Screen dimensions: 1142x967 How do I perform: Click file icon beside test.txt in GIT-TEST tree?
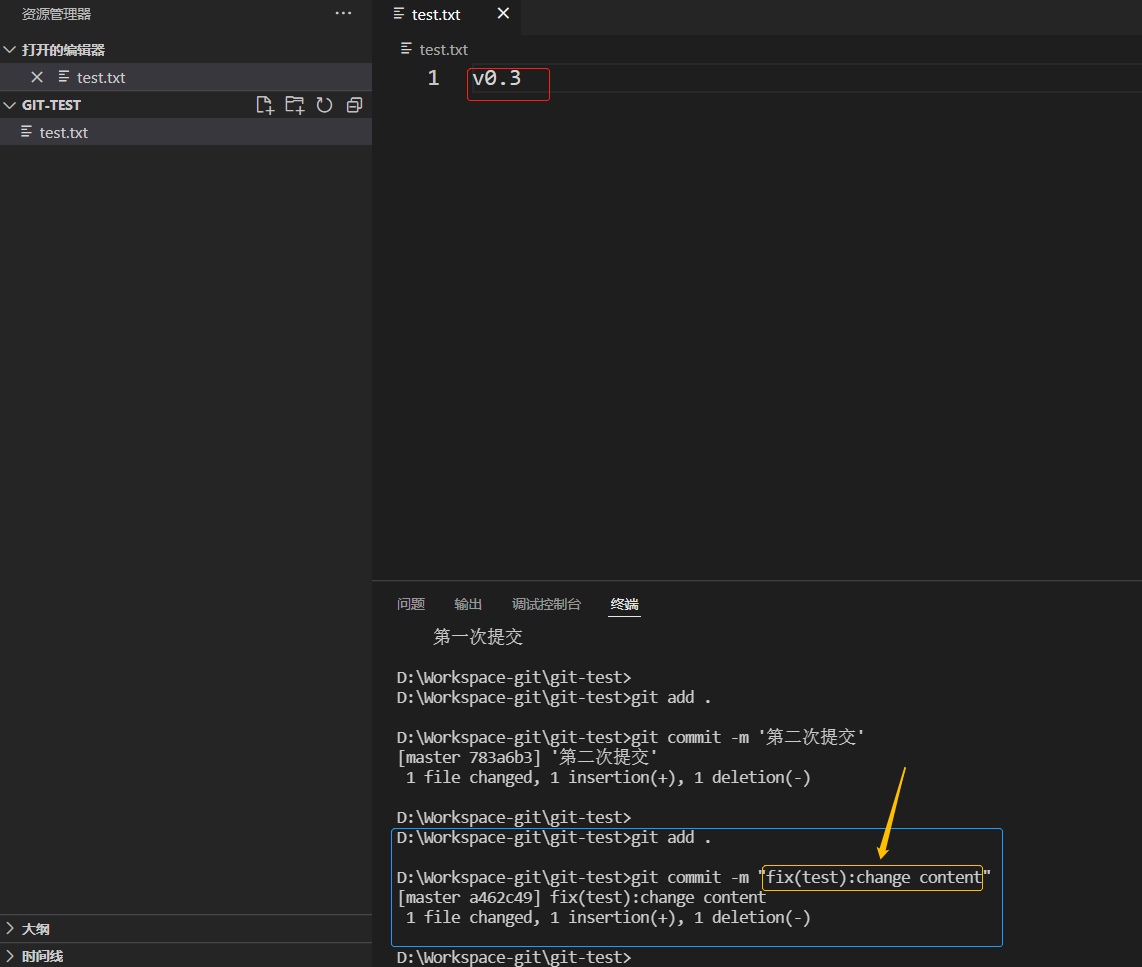[27, 132]
